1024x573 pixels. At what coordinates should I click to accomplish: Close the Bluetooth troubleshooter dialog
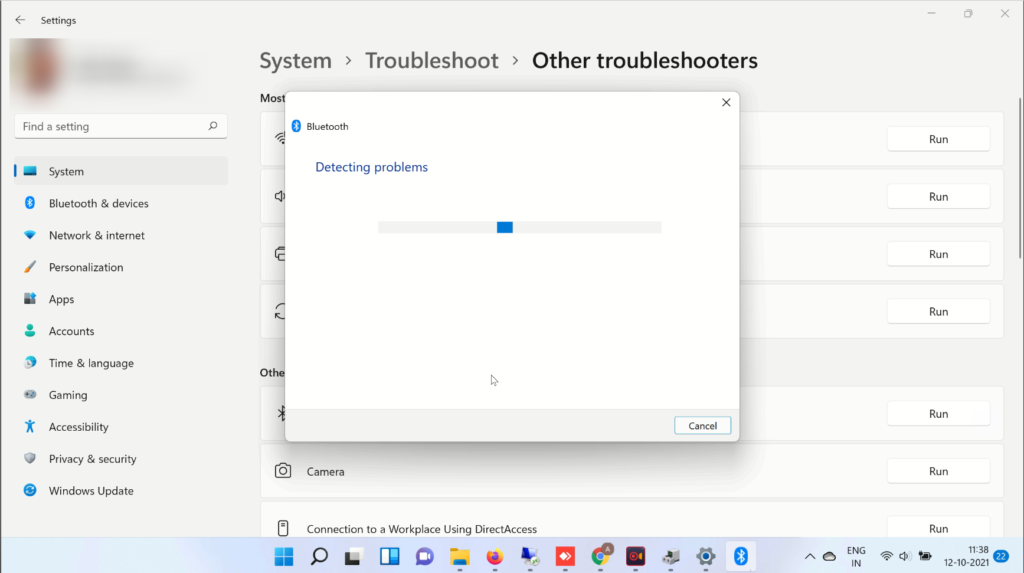tap(726, 103)
